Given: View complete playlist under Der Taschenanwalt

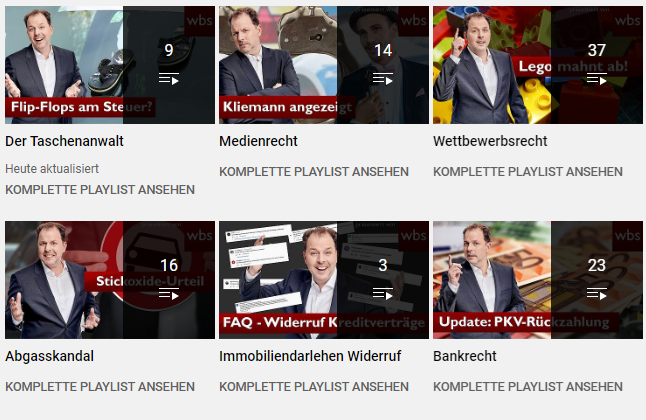Looking at the screenshot, I should tap(100, 190).
